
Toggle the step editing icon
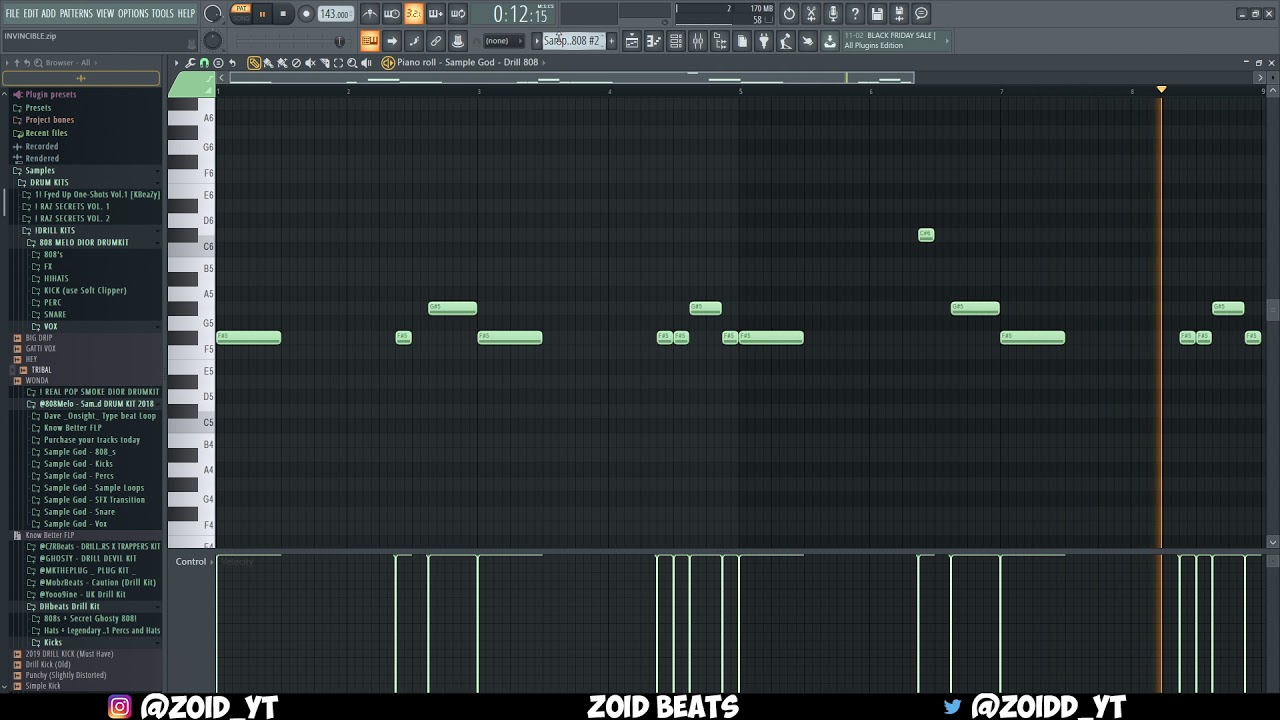tap(414, 41)
